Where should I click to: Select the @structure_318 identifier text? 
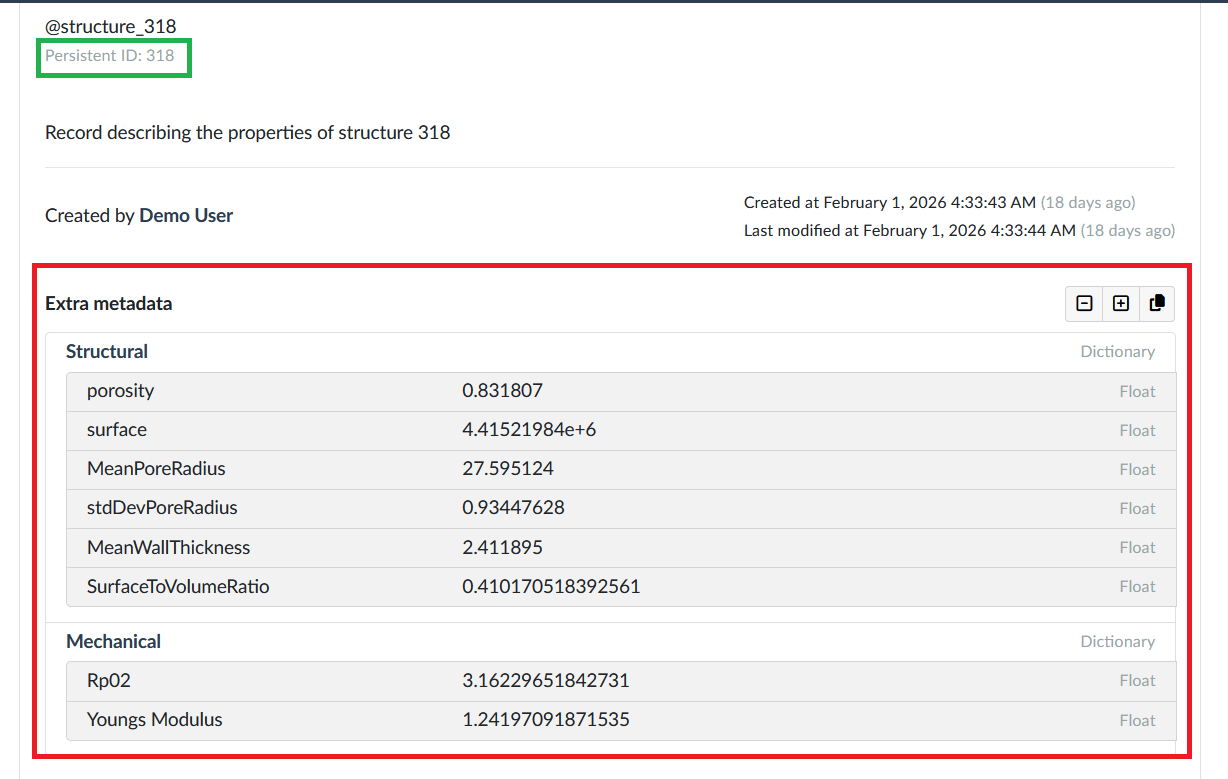coord(111,27)
